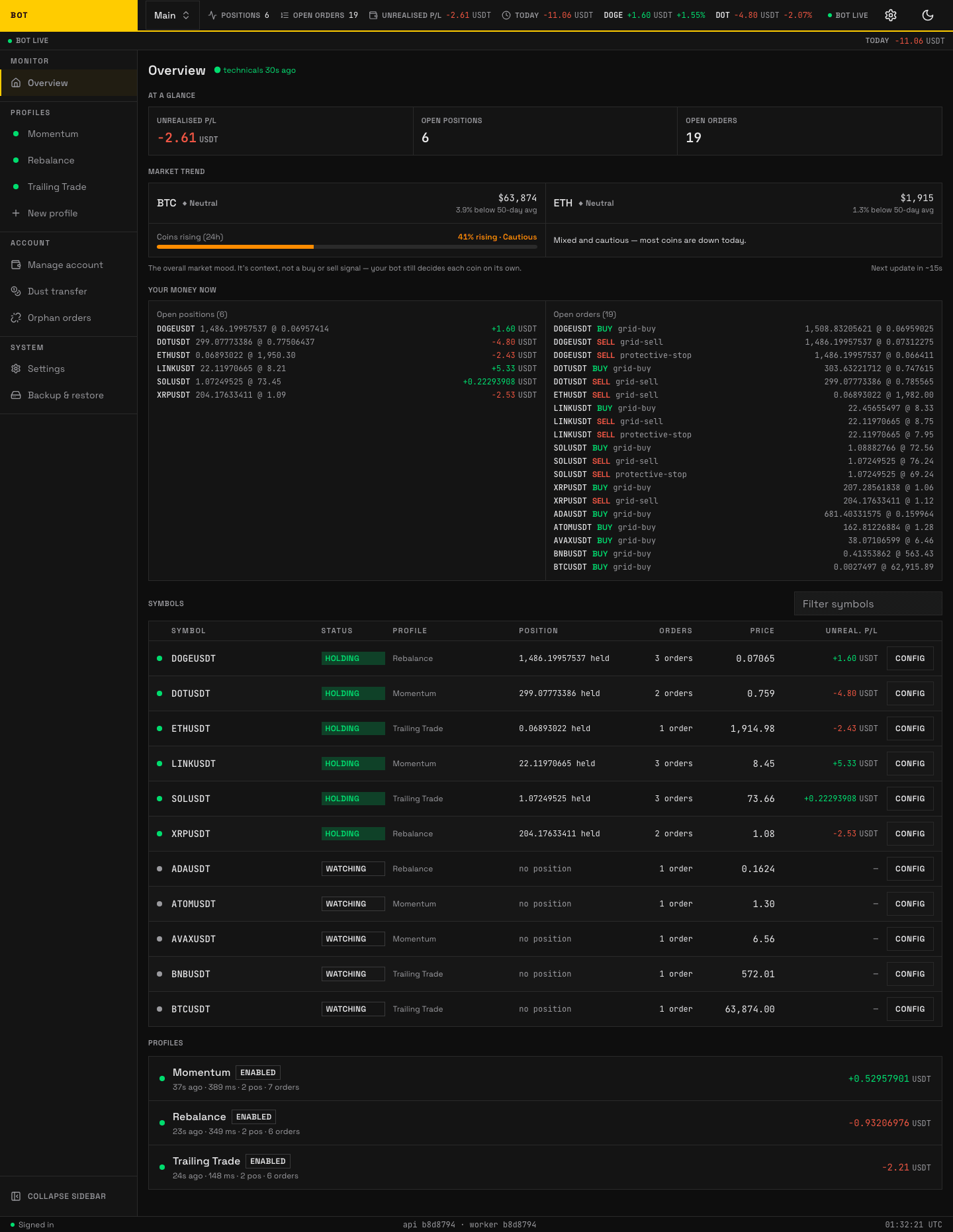The image size is (953, 1232).
Task: Open CONFIG for DOGEUSDT
Action: (910, 658)
